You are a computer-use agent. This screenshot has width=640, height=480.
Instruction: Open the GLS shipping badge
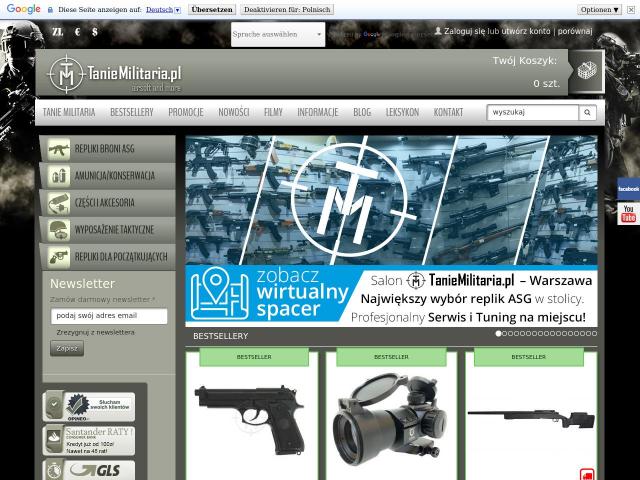tap(89, 470)
